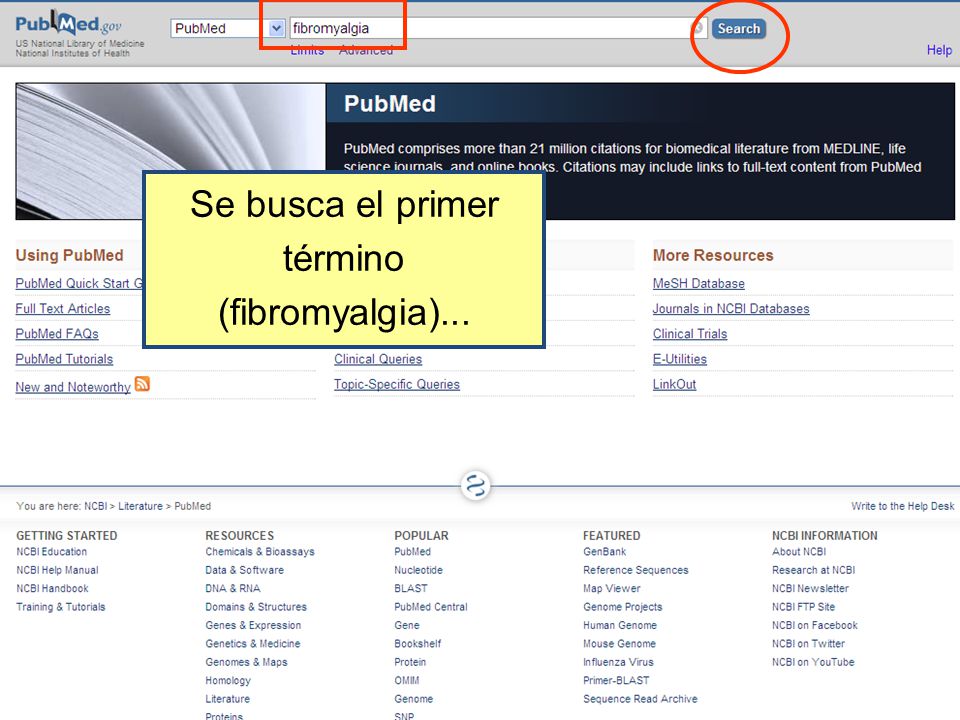Open GenBank footer link
The height and width of the screenshot is (720, 960).
pyautogui.click(x=604, y=552)
